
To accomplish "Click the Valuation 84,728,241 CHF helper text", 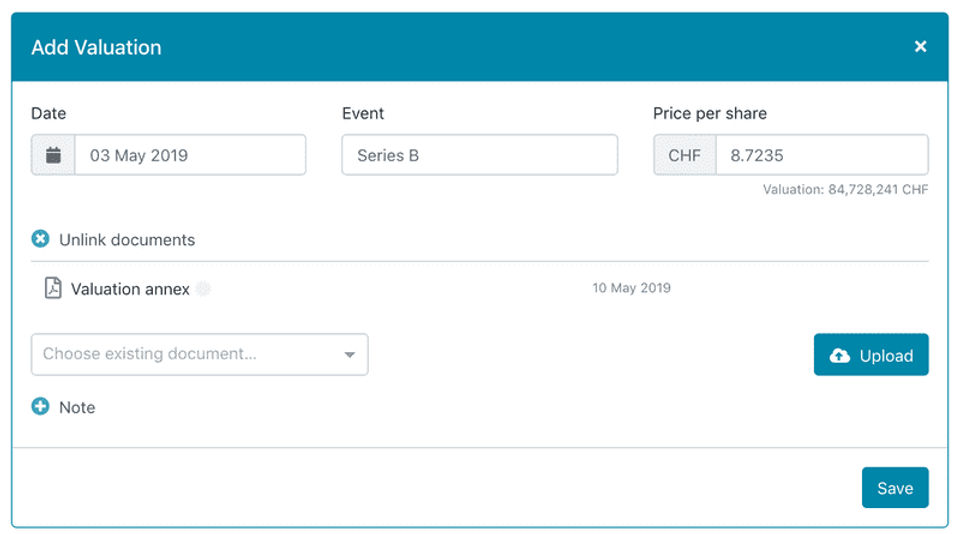I will click(x=845, y=189).
